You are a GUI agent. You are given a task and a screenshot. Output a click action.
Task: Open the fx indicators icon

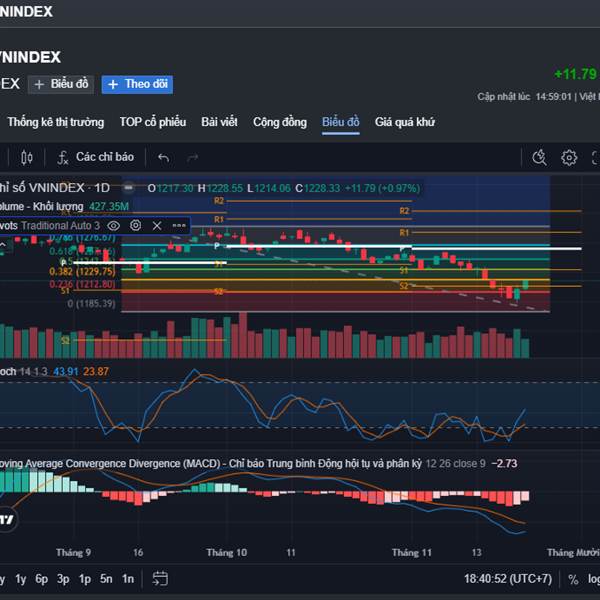pos(62,158)
